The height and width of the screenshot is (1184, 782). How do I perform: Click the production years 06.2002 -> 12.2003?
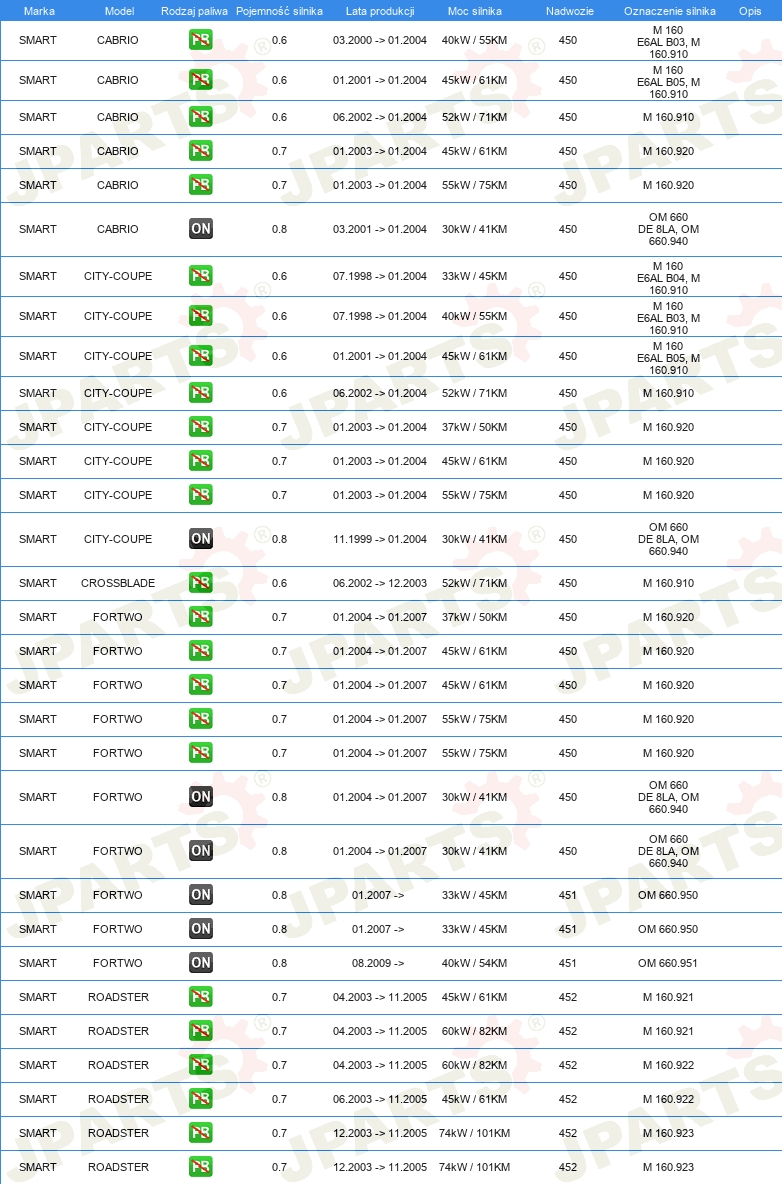[380, 583]
